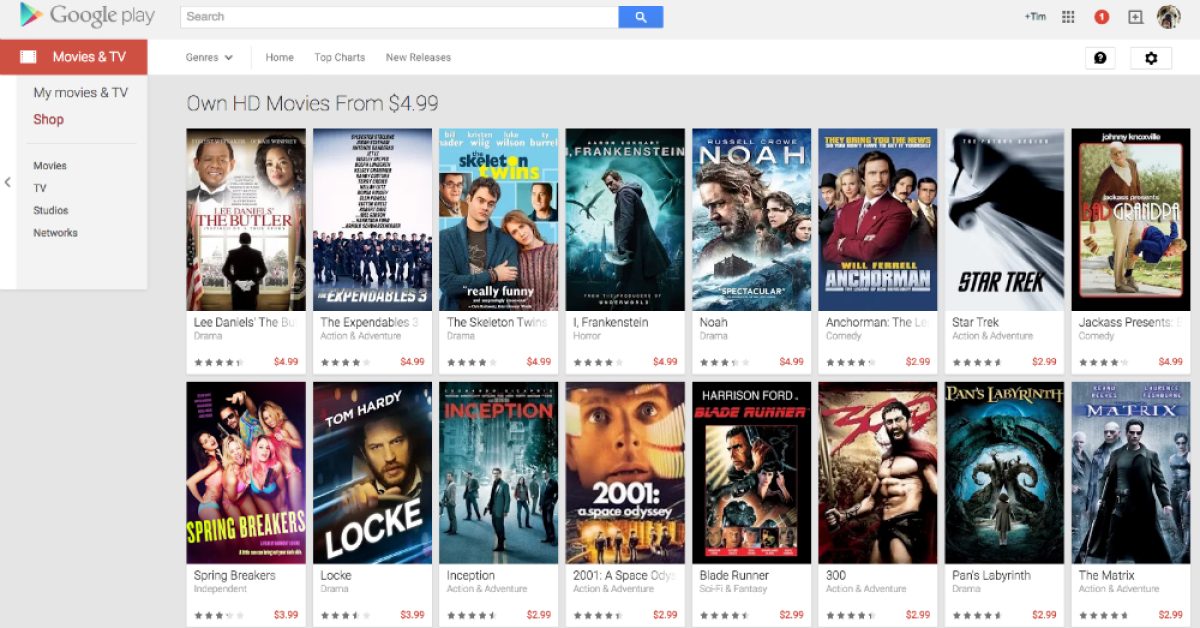Open the Inception movie poster
Image resolution: width=1200 pixels, height=628 pixels.
[x=498, y=472]
